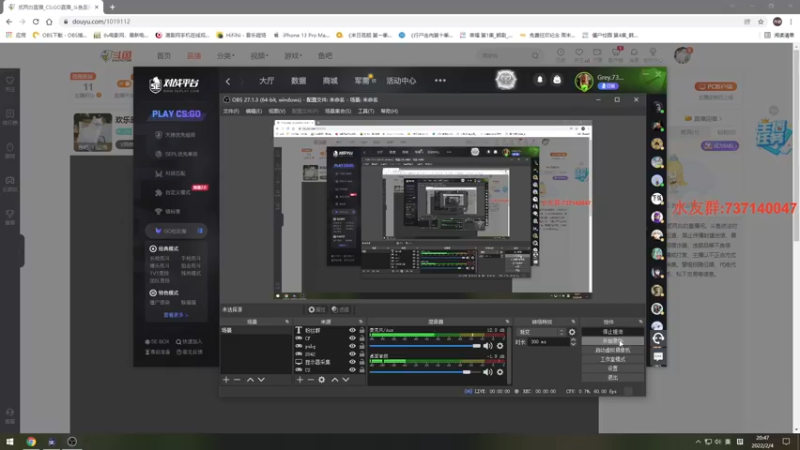This screenshot has height=450, width=800.
Task: Click the notification bell in 5E platform
Action: point(540,80)
